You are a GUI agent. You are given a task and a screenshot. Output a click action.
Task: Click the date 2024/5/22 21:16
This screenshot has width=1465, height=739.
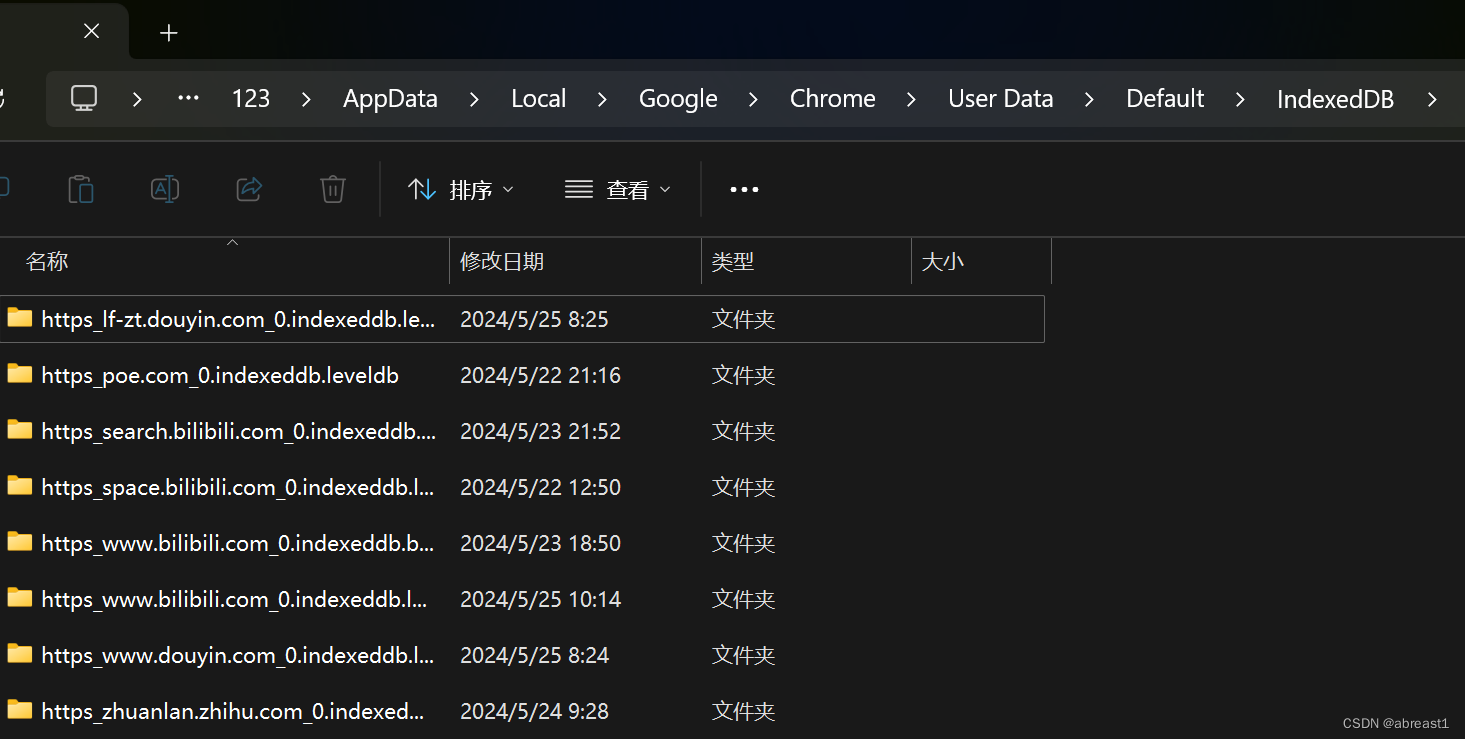pyautogui.click(x=540, y=375)
